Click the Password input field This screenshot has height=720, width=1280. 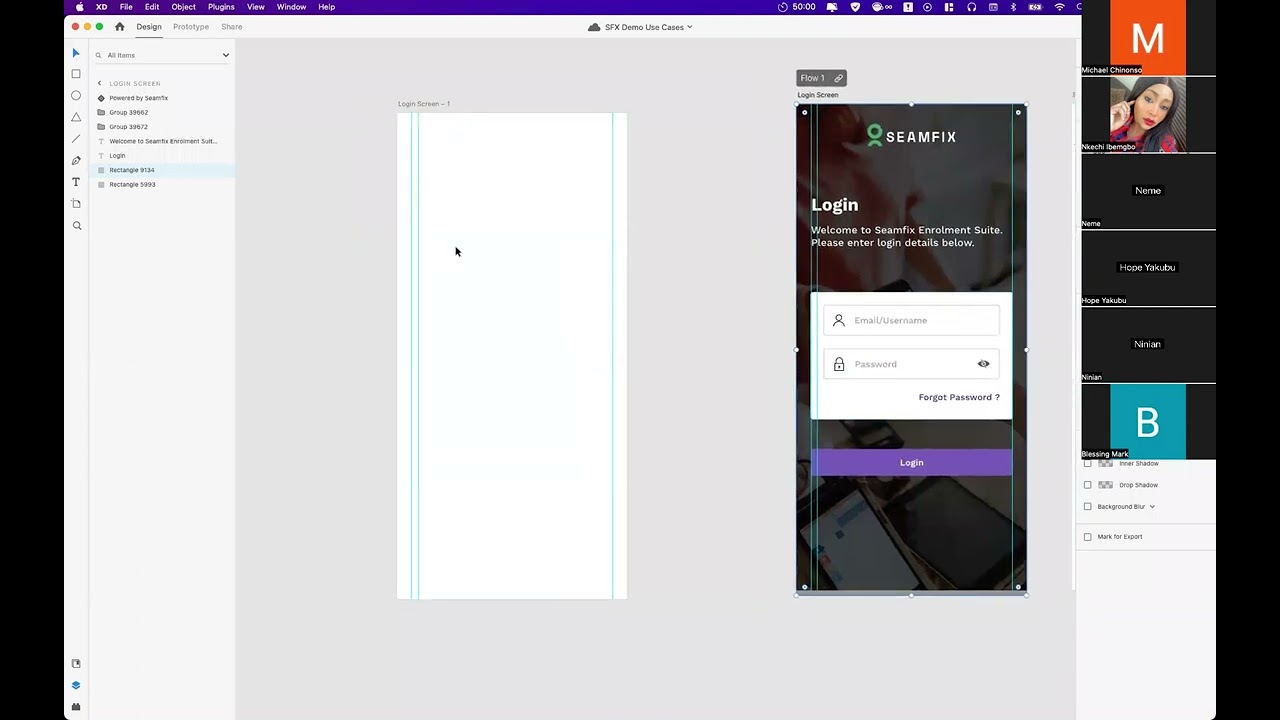911,364
